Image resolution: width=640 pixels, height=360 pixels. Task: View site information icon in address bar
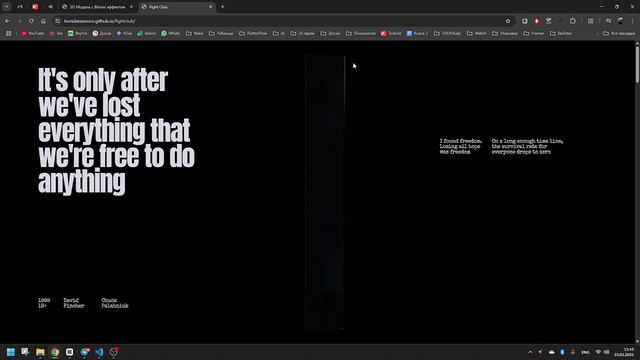coord(58,21)
